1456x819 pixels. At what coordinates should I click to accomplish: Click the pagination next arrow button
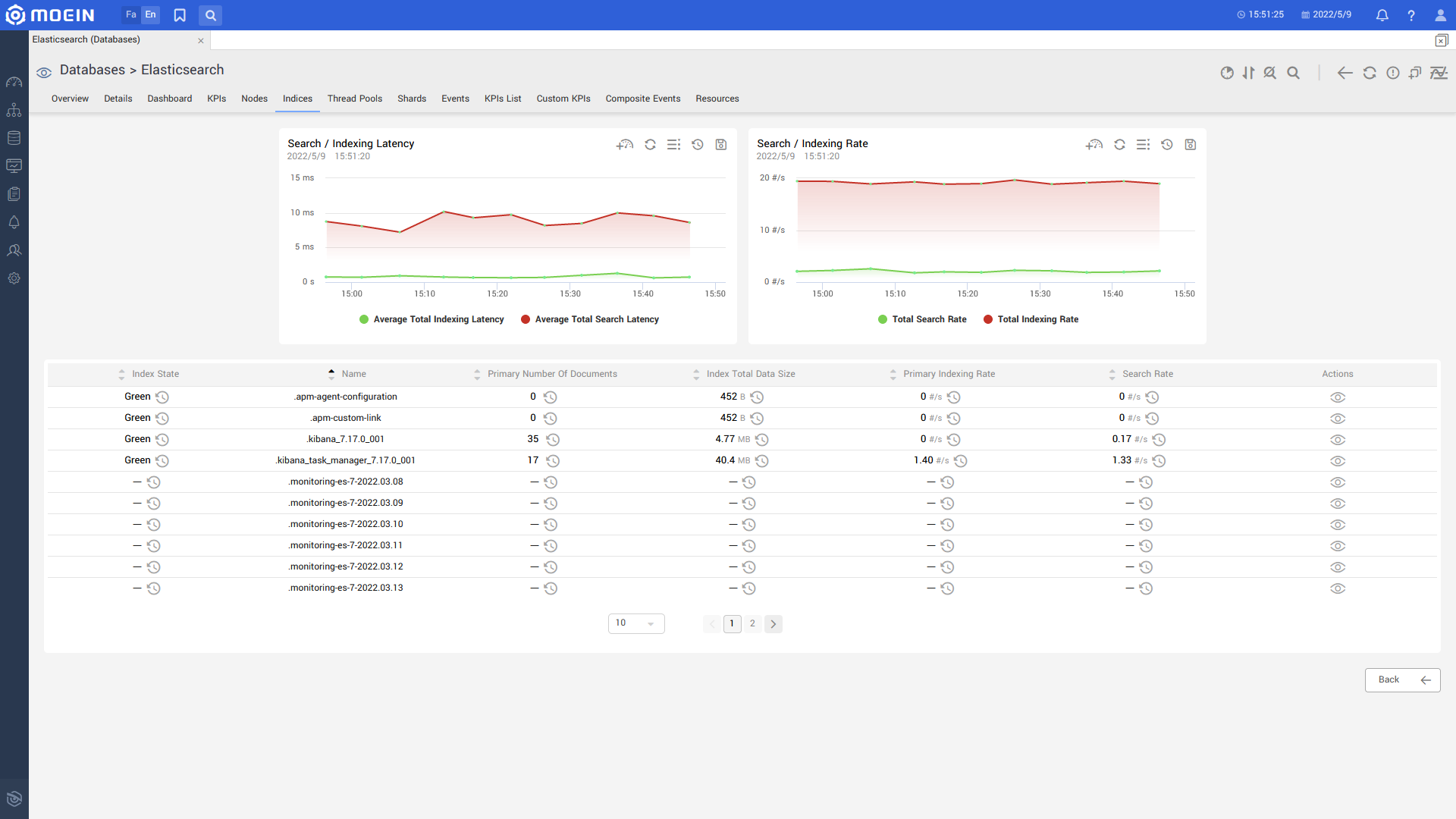(774, 623)
